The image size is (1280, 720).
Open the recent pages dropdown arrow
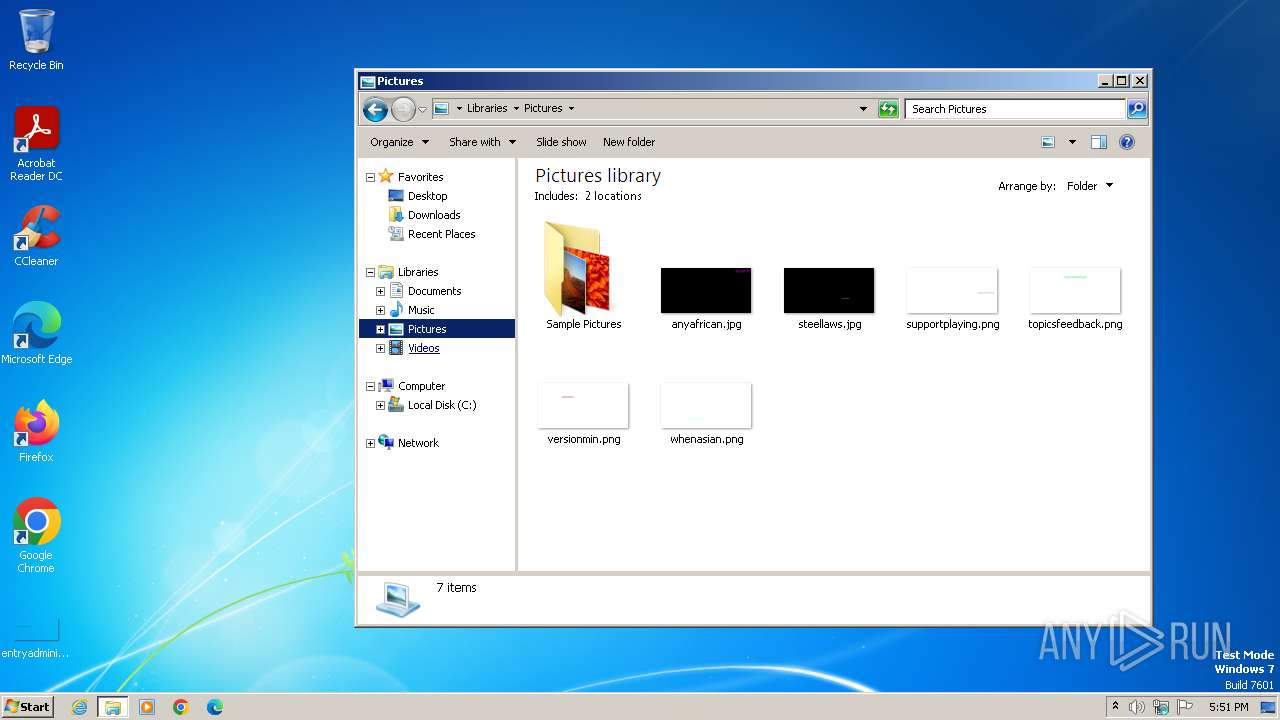[x=422, y=109]
